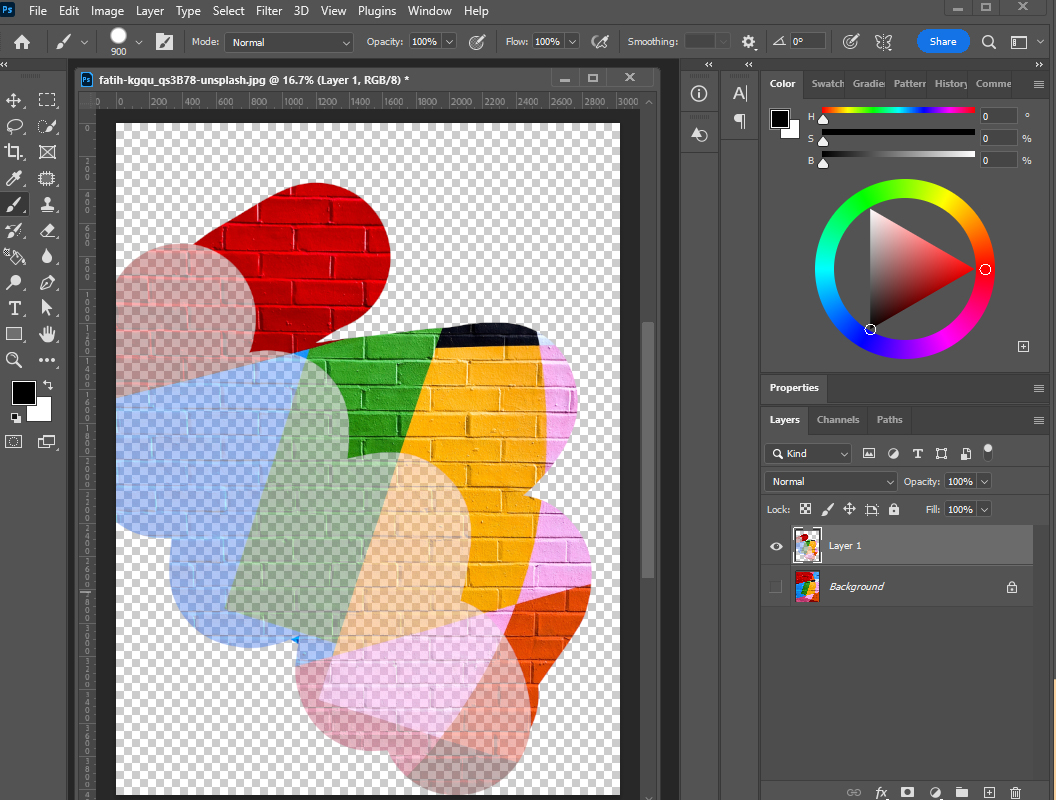
Task: Toggle Quick Mask mode
Action: [x=13, y=442]
